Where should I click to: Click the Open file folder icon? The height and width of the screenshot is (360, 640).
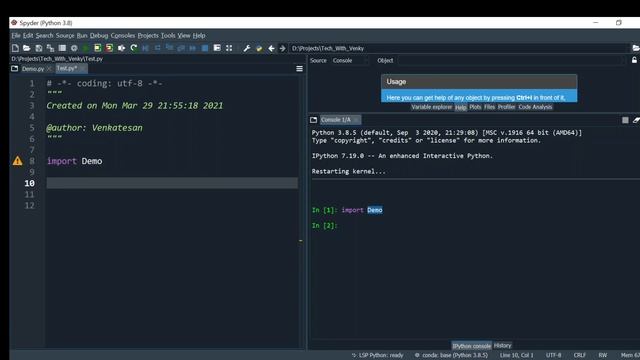click(x=27, y=48)
